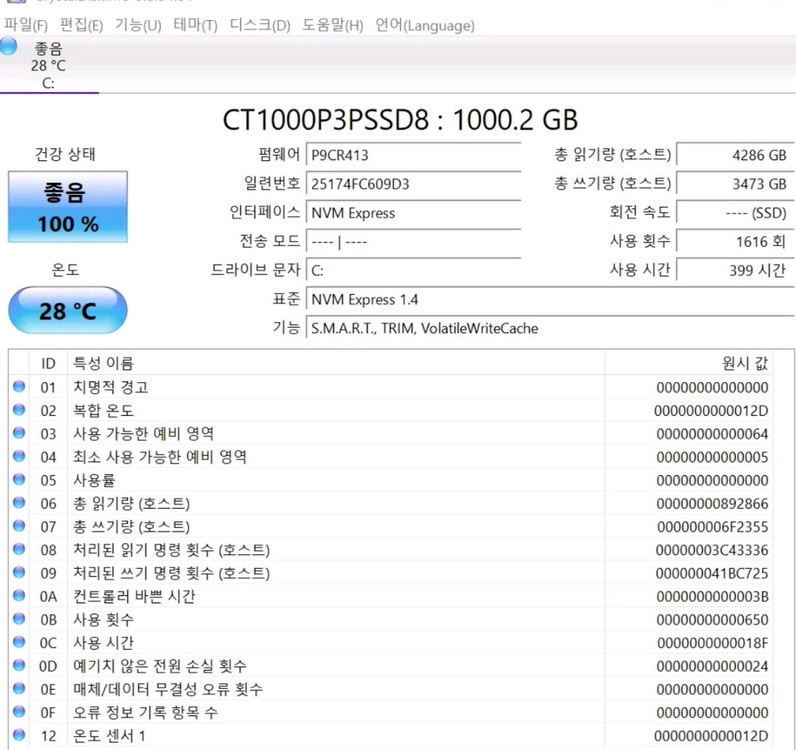Select the attribute name 온도 센서 1
Viewport: 796px width, 750px height.
[109, 736]
